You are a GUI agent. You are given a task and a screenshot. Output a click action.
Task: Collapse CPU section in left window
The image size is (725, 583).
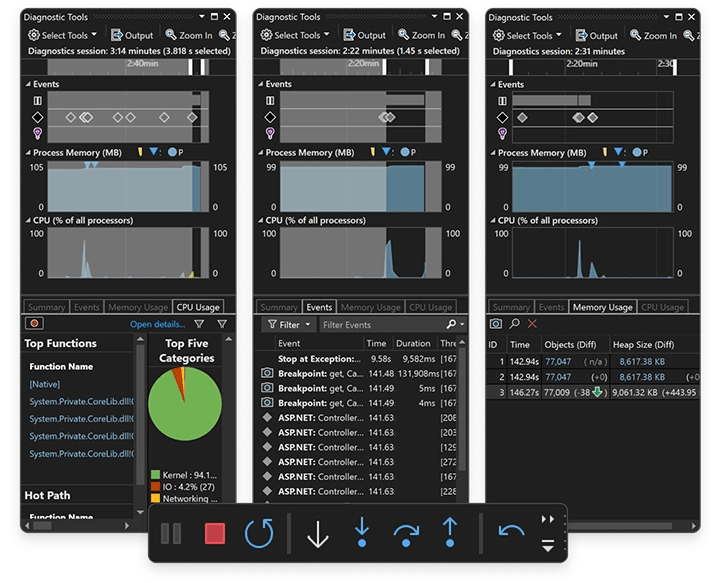(28, 221)
